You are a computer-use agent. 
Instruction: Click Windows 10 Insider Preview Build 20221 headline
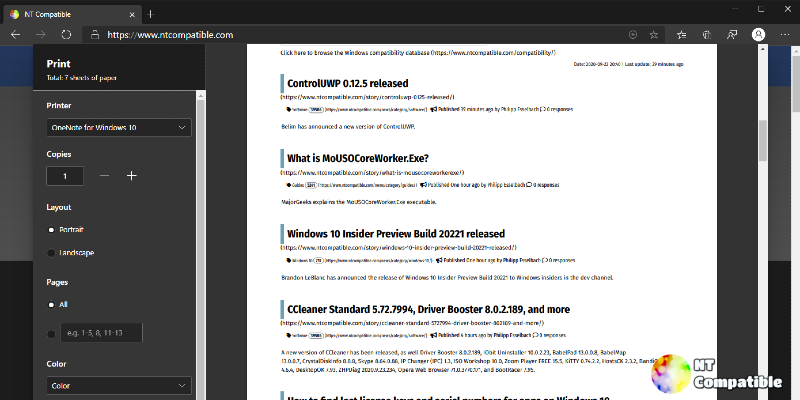(396, 234)
